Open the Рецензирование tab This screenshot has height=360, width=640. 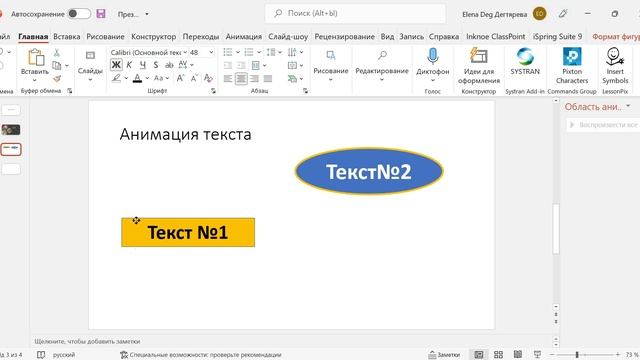(x=344, y=36)
